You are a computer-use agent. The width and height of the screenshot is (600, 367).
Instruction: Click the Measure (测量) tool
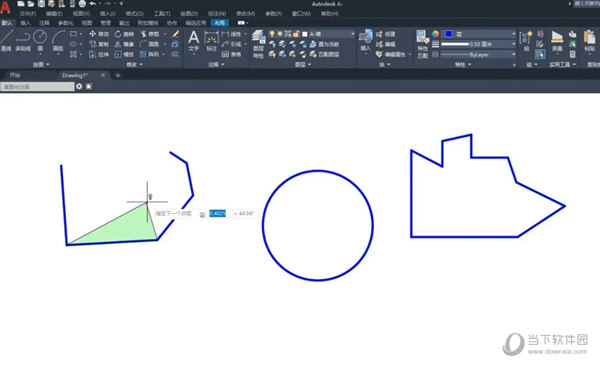[x=557, y=41]
